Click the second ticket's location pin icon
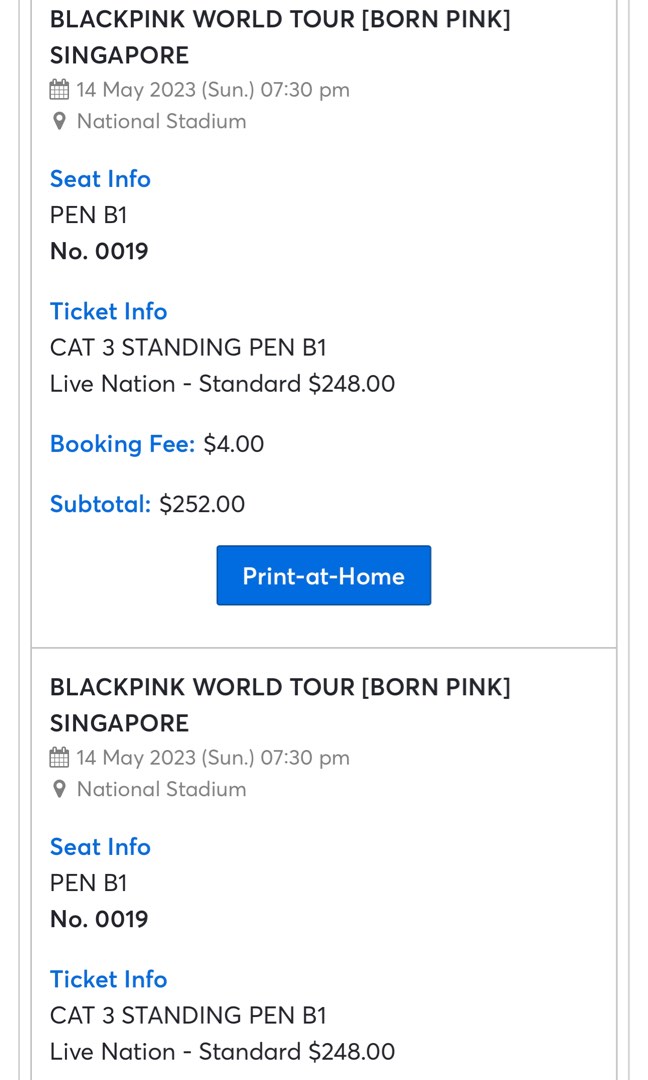This screenshot has width=648, height=1080. [59, 788]
